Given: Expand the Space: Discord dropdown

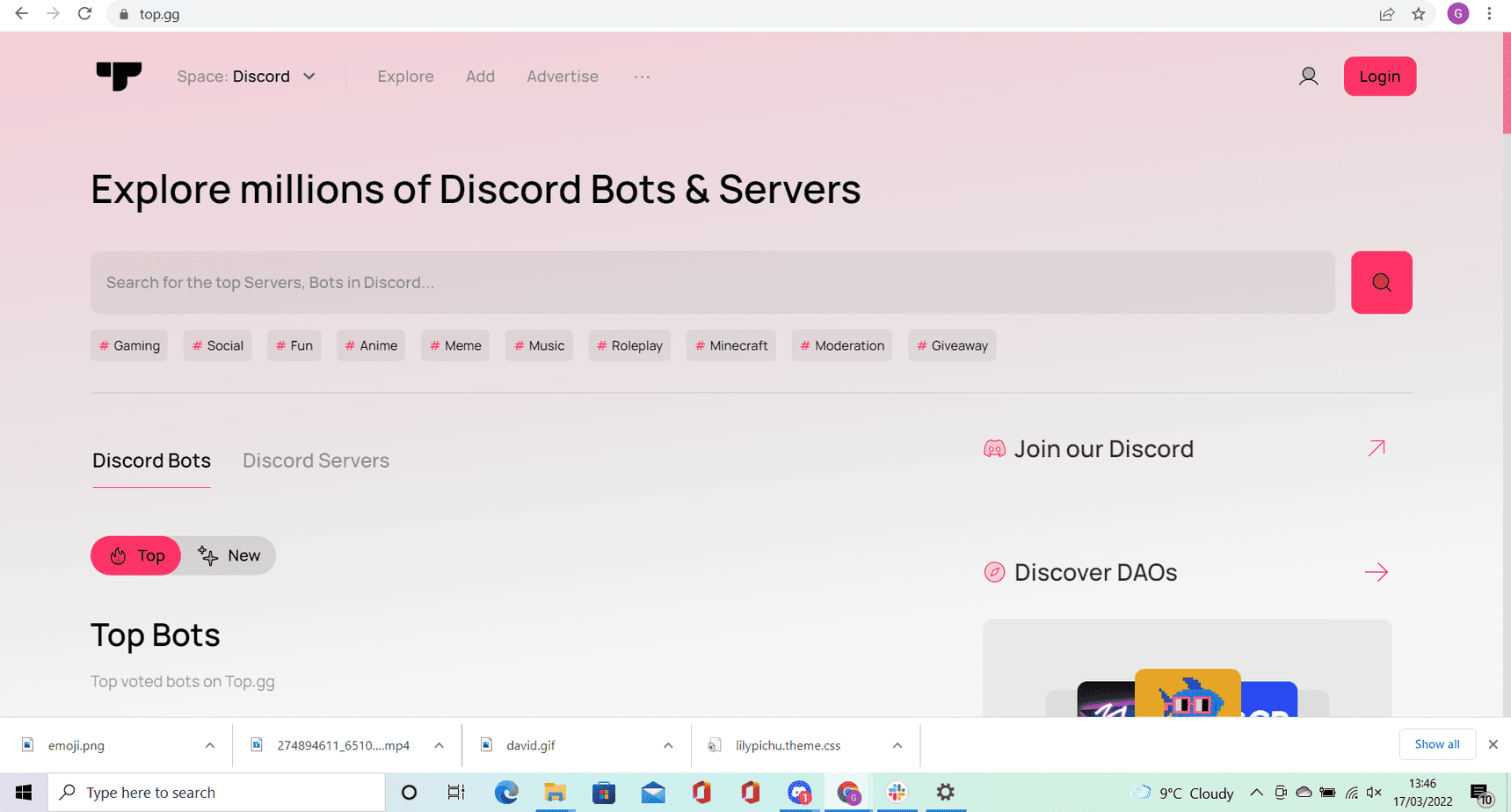Looking at the screenshot, I should 246,76.
